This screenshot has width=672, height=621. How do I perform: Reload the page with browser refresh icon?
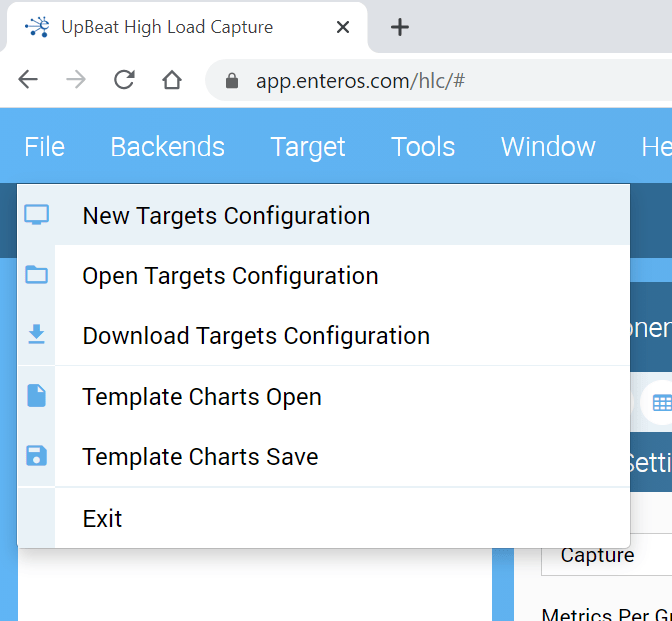point(124,80)
